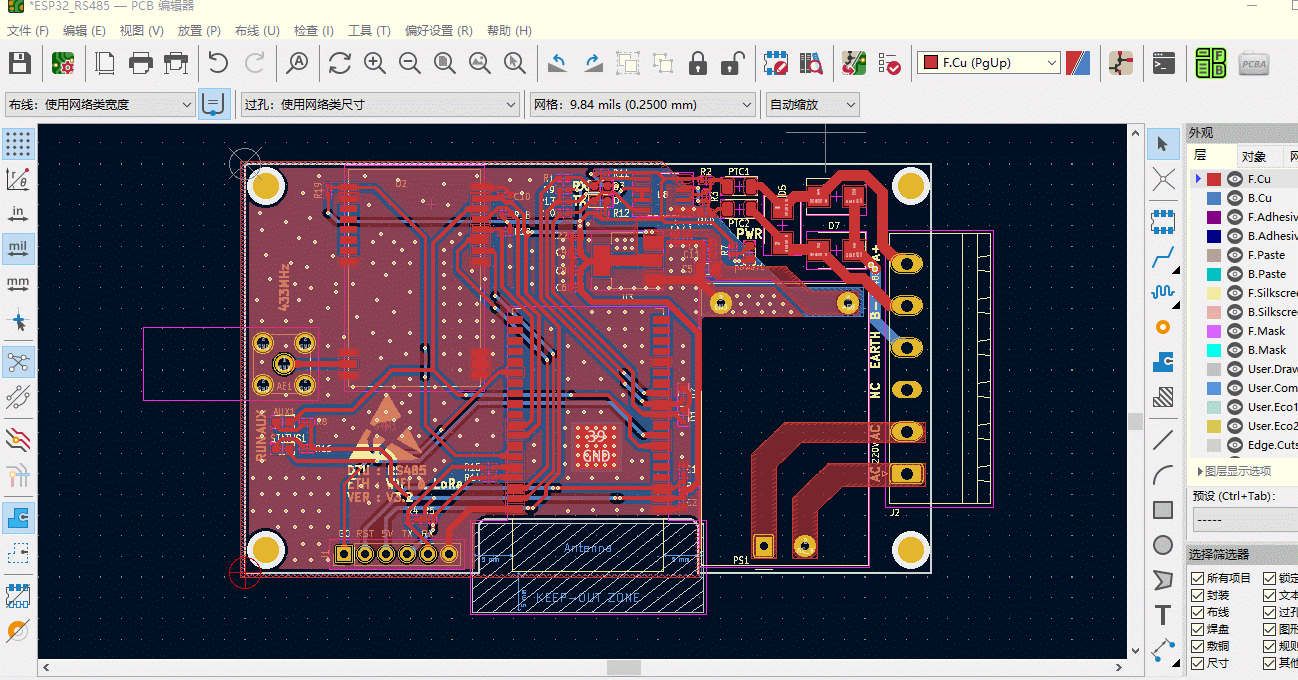Image resolution: width=1298 pixels, height=680 pixels.
Task: Run the design rules checker
Action: coord(889,64)
